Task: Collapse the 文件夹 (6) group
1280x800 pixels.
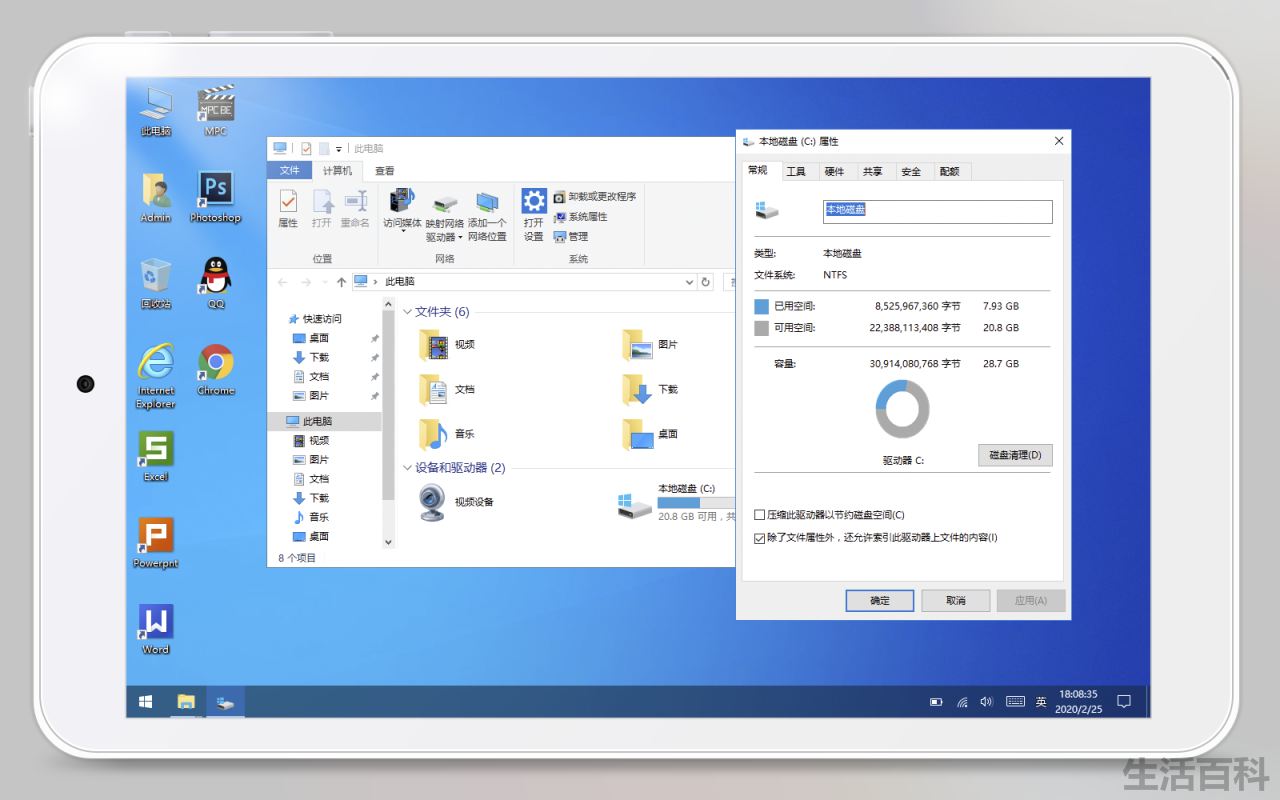Action: pos(407,312)
